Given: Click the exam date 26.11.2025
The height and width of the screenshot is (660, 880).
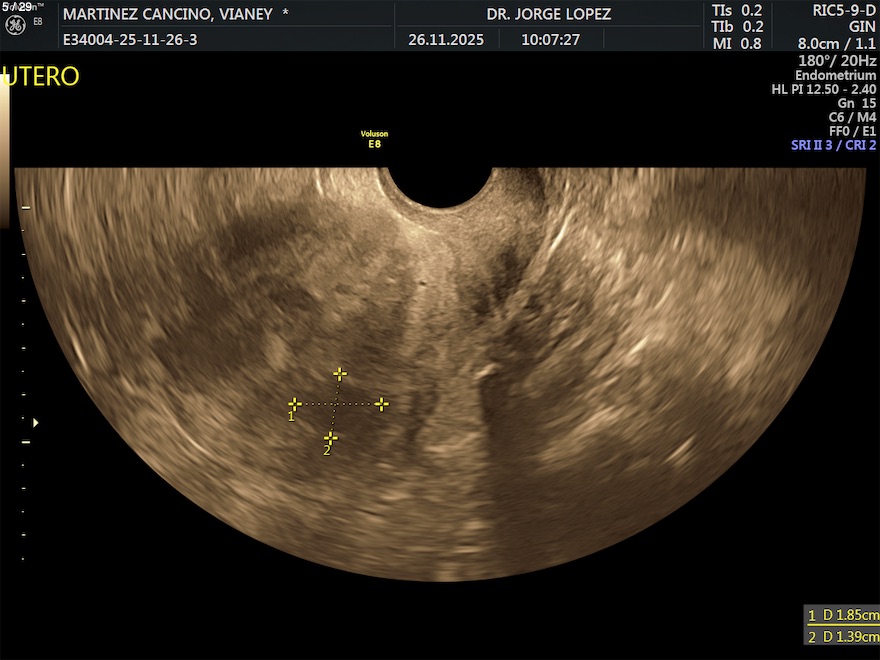Looking at the screenshot, I should pos(446,40).
